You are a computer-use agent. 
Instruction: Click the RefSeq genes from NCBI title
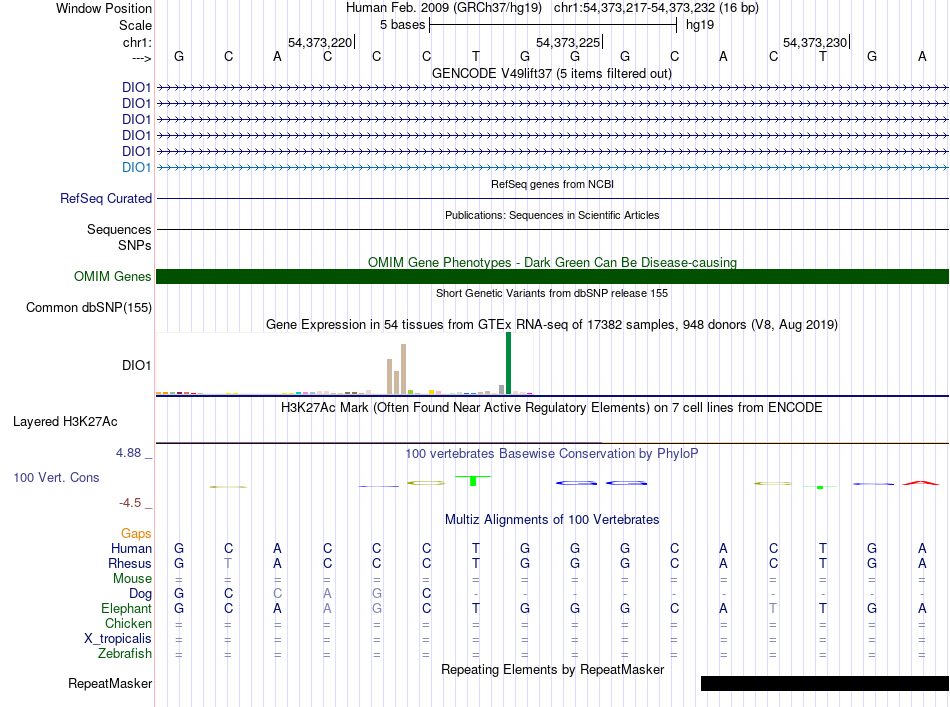click(553, 184)
